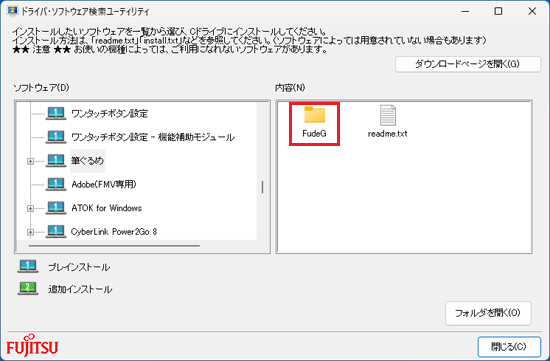Close the window with X button
This screenshot has width=550, height=361.
[532, 11]
